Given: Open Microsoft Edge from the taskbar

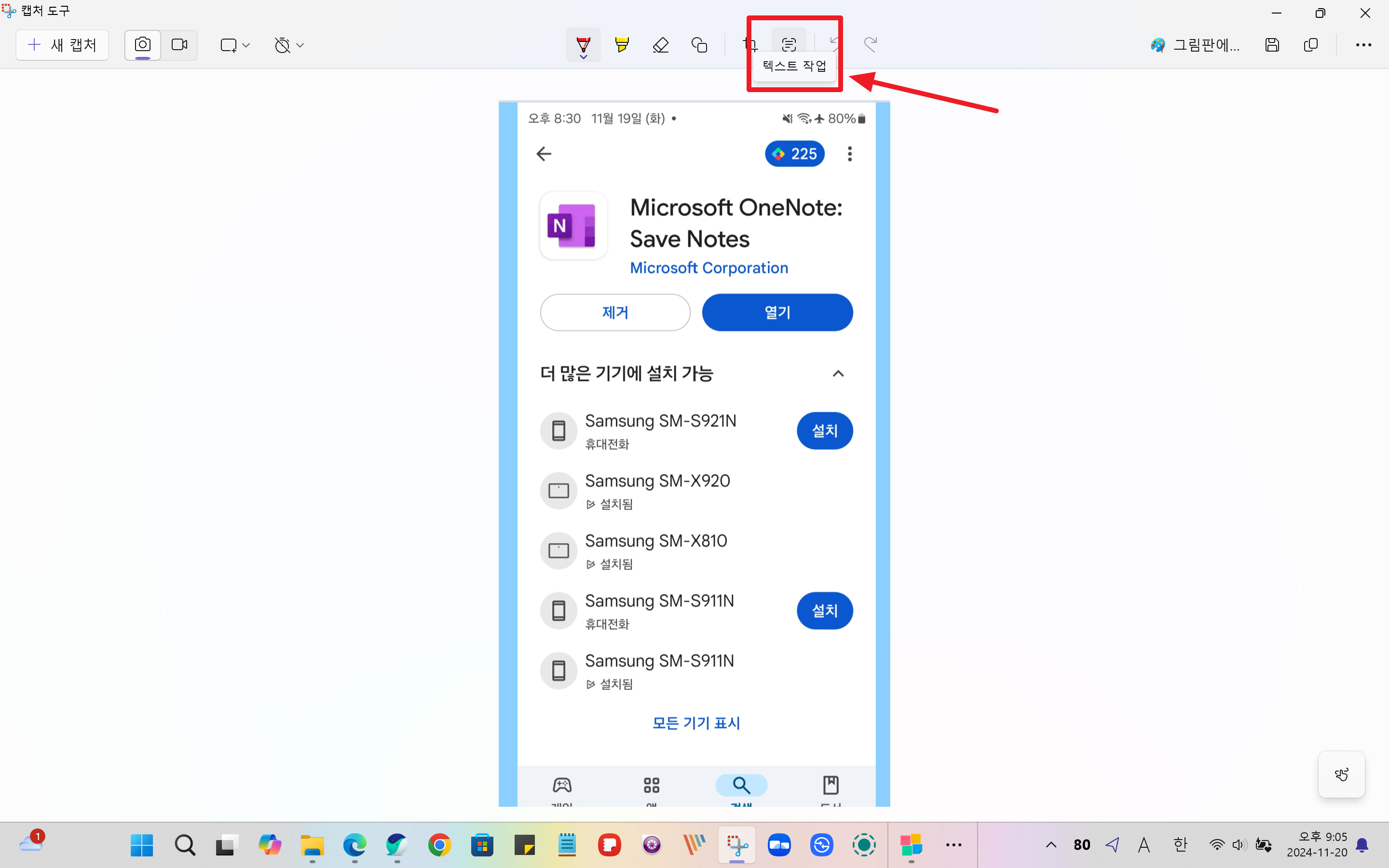Looking at the screenshot, I should click(x=354, y=845).
